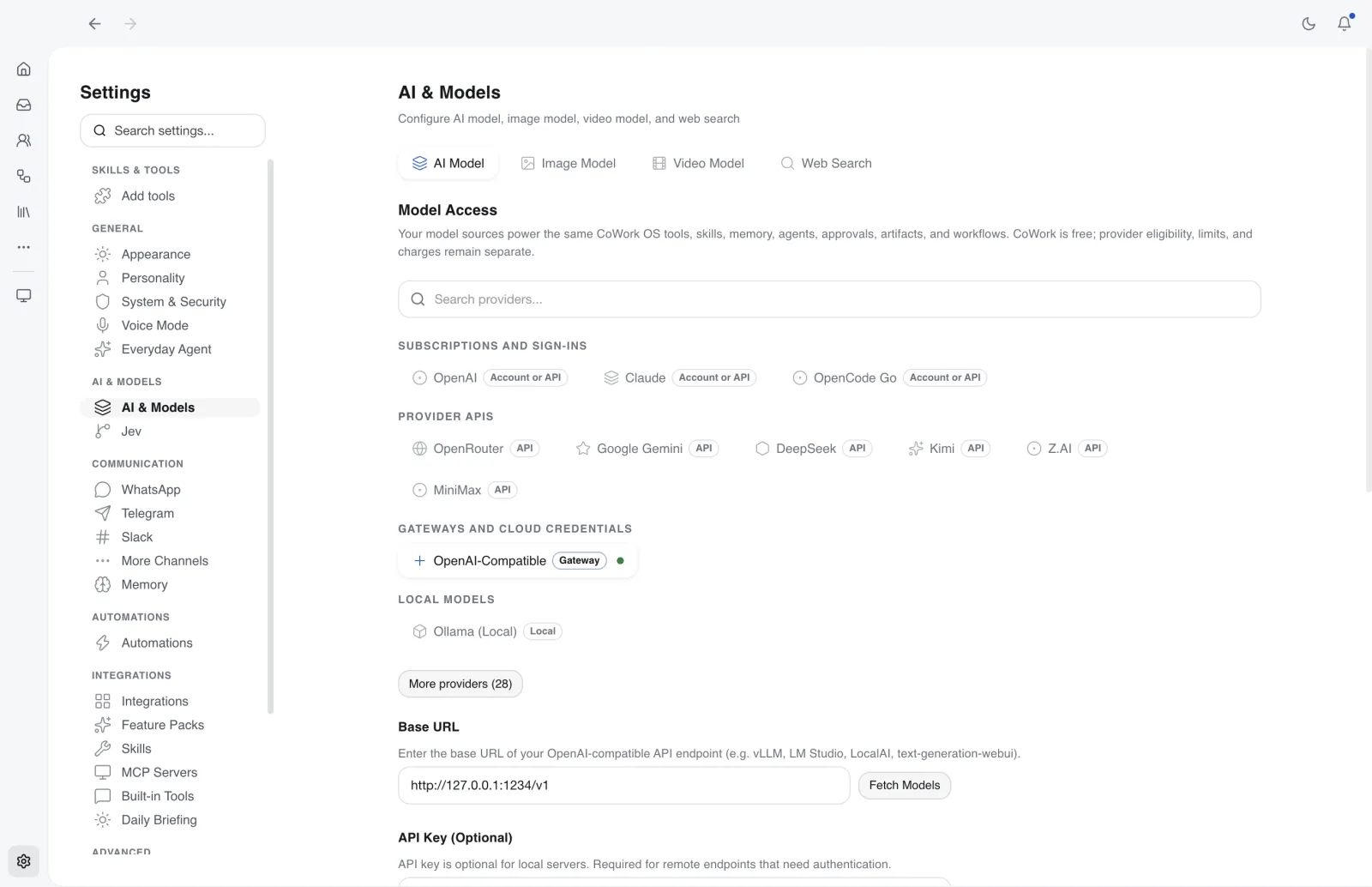Select the OpenAI provider
Image resolution: width=1372 pixels, height=887 pixels.
pyautogui.click(x=490, y=377)
